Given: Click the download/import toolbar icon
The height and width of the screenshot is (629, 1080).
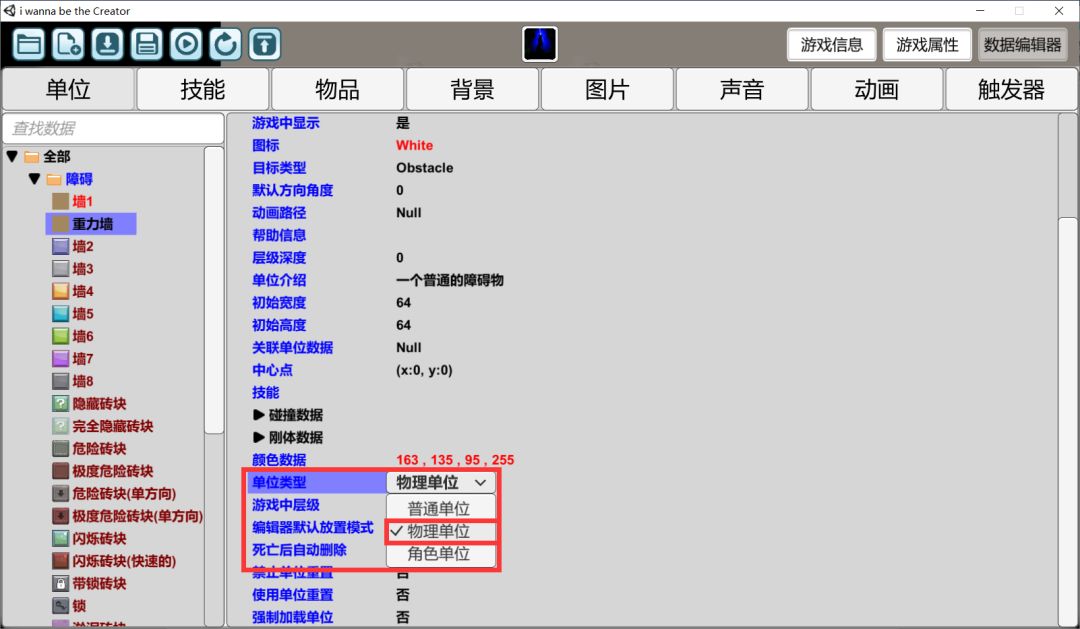Looking at the screenshot, I should pyautogui.click(x=108, y=44).
